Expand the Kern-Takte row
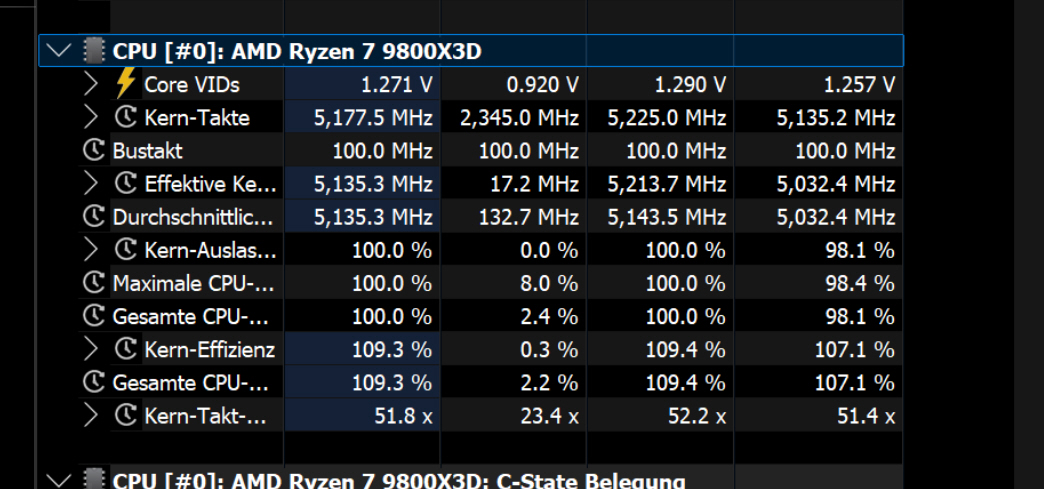1044x489 pixels. 91,117
